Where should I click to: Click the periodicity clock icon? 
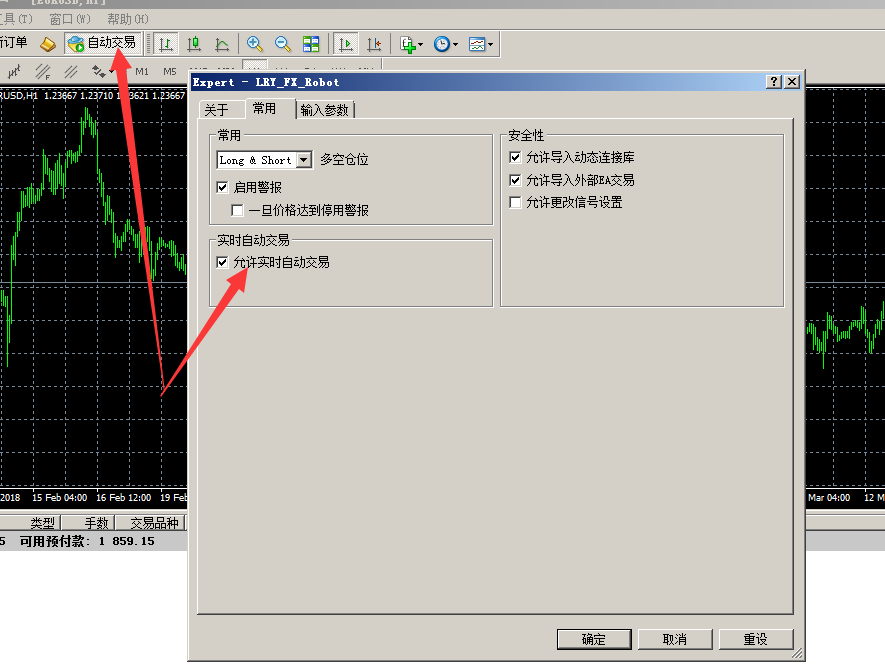click(441, 43)
